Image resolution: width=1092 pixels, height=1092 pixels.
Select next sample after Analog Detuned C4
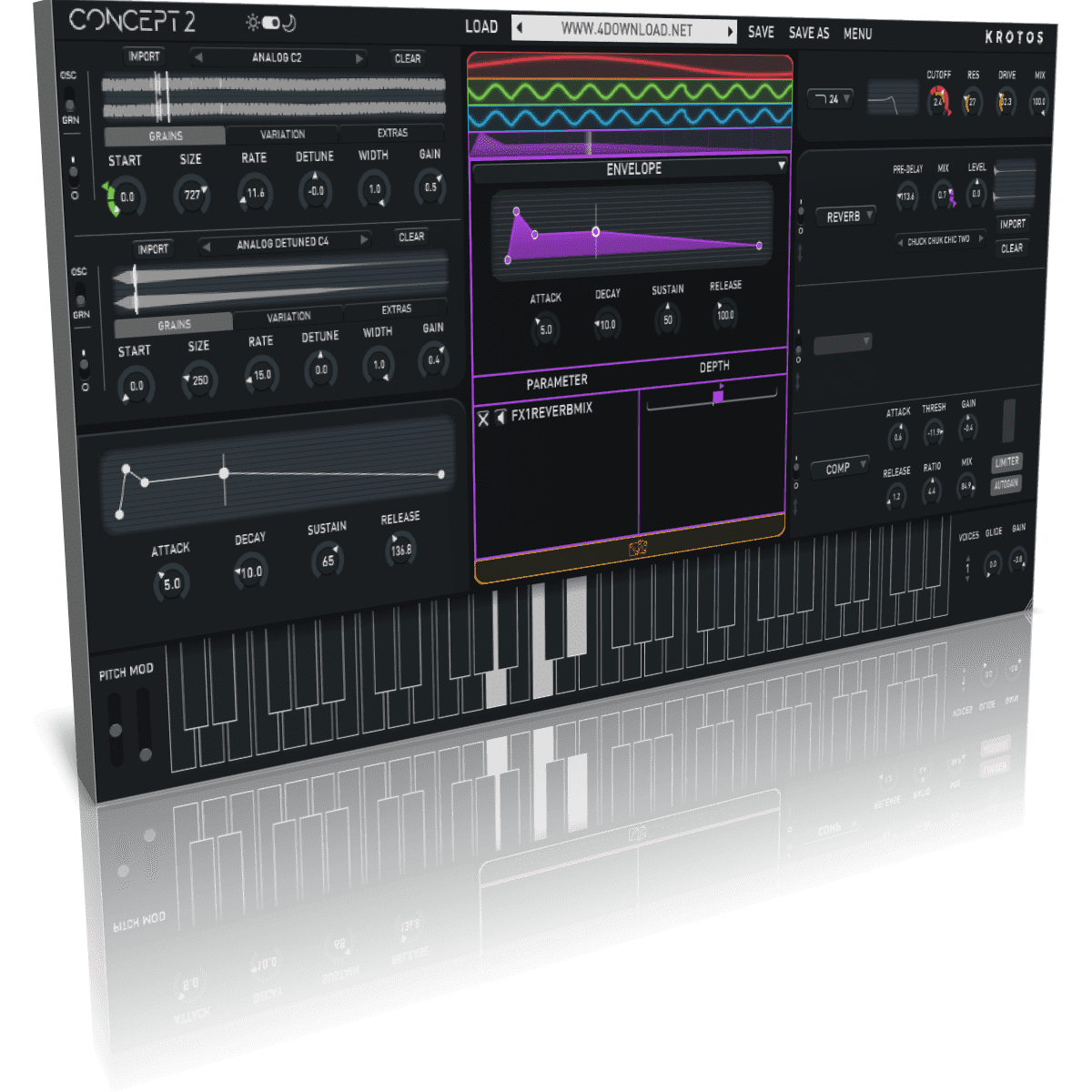click(364, 239)
